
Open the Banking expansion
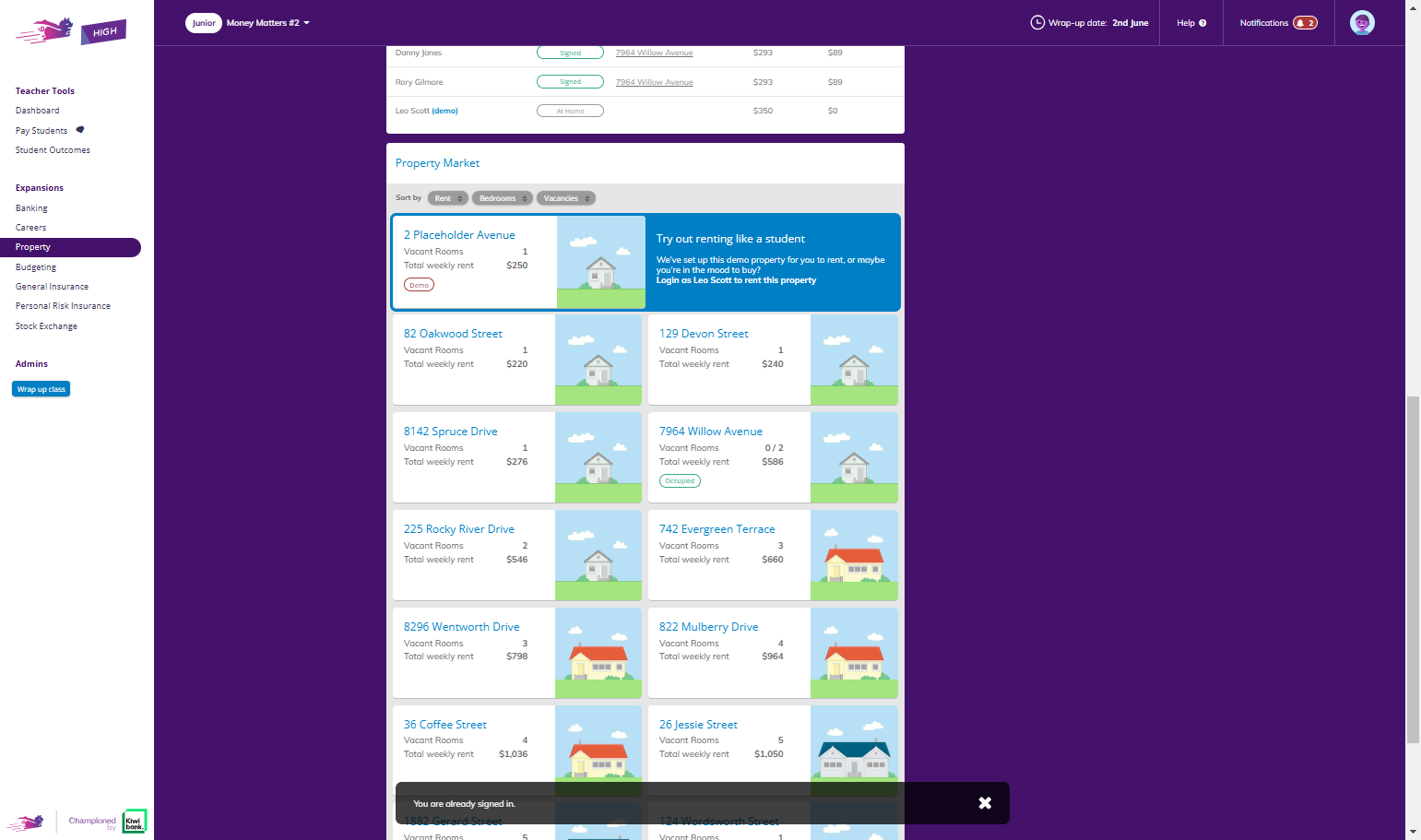pos(31,208)
